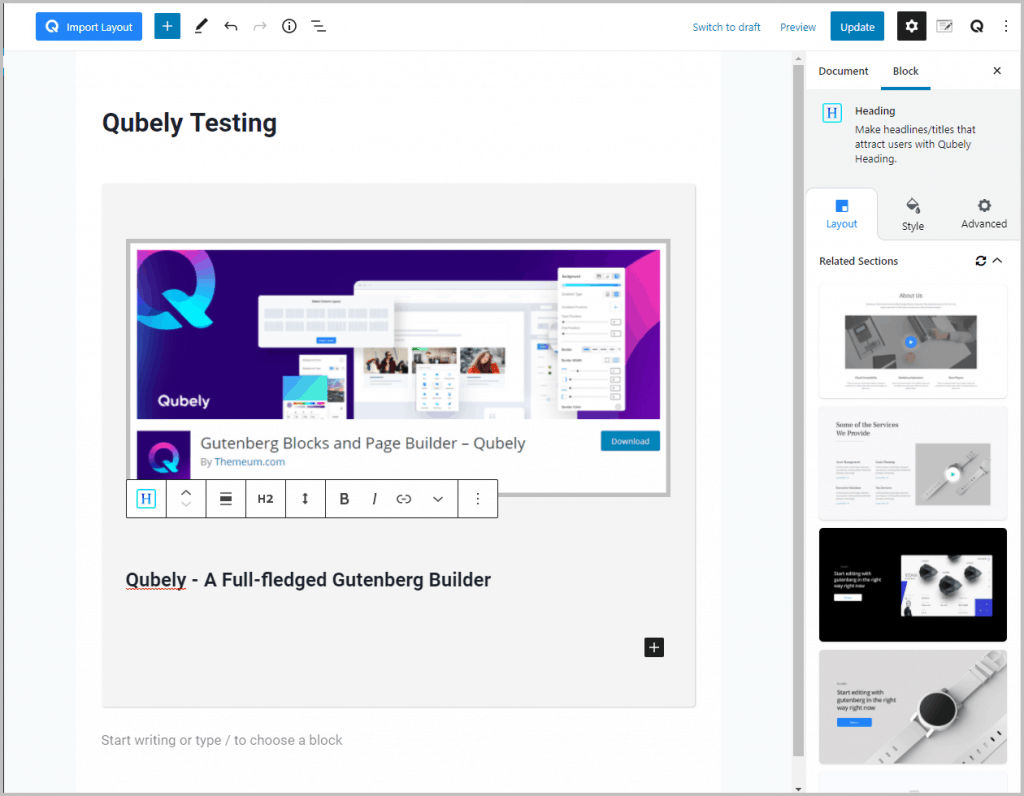The width and height of the screenshot is (1024, 796).
Task: Choose the About Us section thumbnail
Action: [x=912, y=341]
